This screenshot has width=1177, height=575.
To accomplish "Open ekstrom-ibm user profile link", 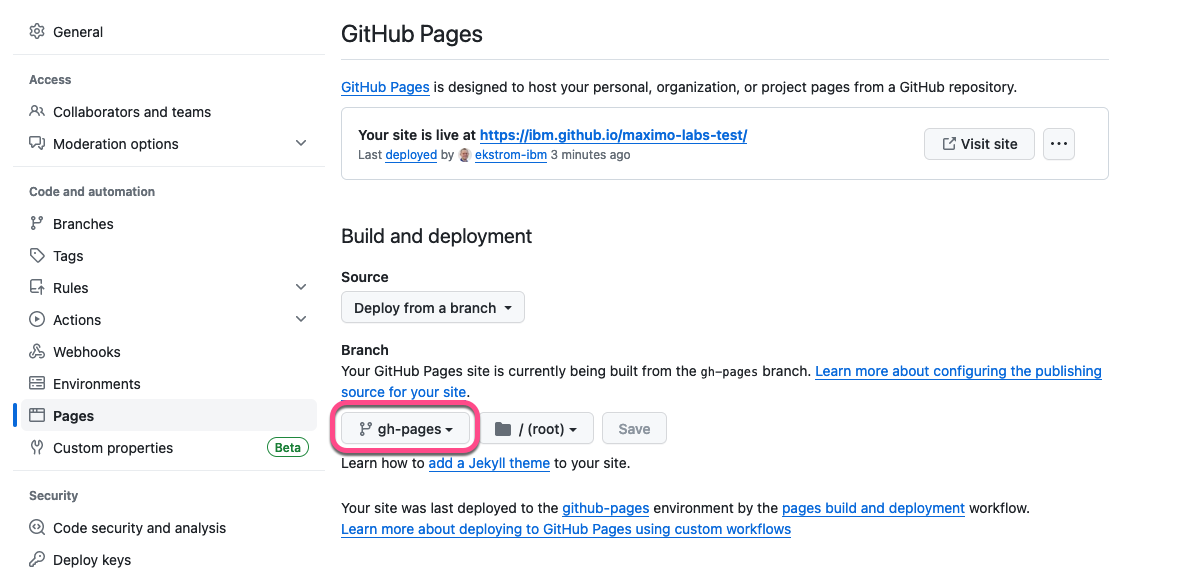I will [x=510, y=155].
